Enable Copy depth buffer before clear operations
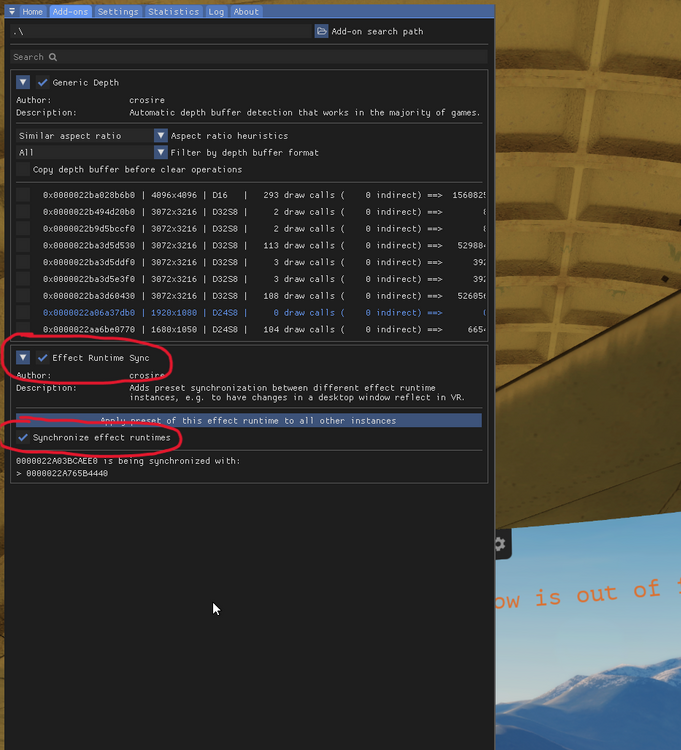This screenshot has width=681, height=750. pyautogui.click(x=23, y=169)
